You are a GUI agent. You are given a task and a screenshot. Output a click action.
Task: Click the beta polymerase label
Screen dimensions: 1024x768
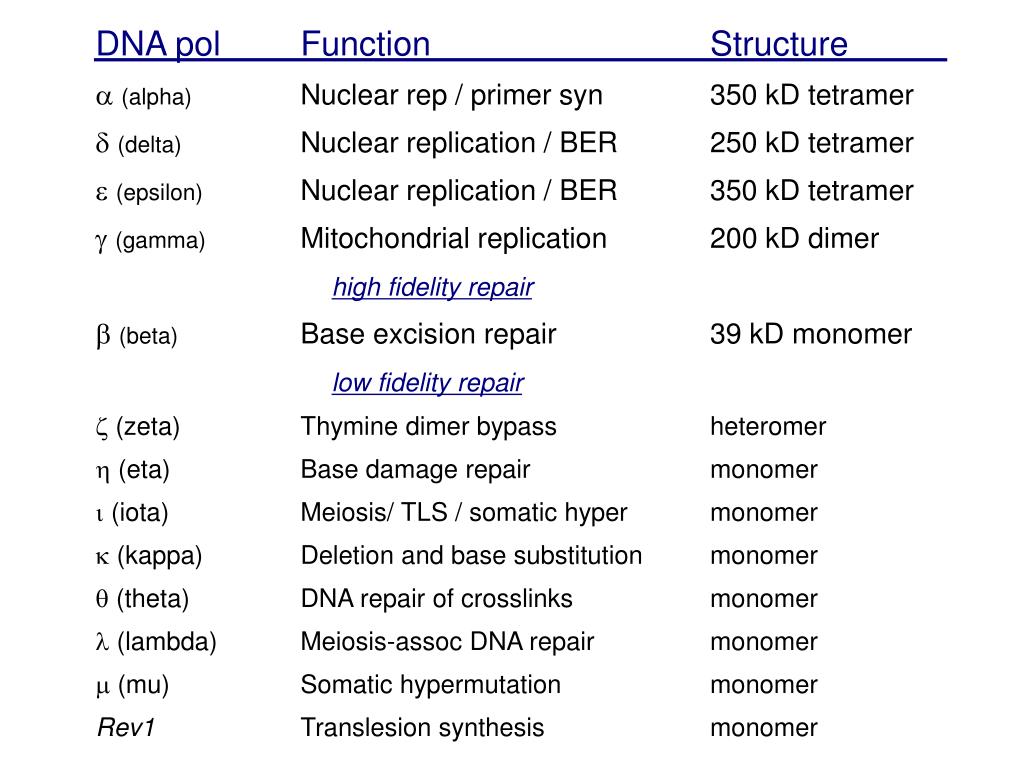(x=136, y=336)
